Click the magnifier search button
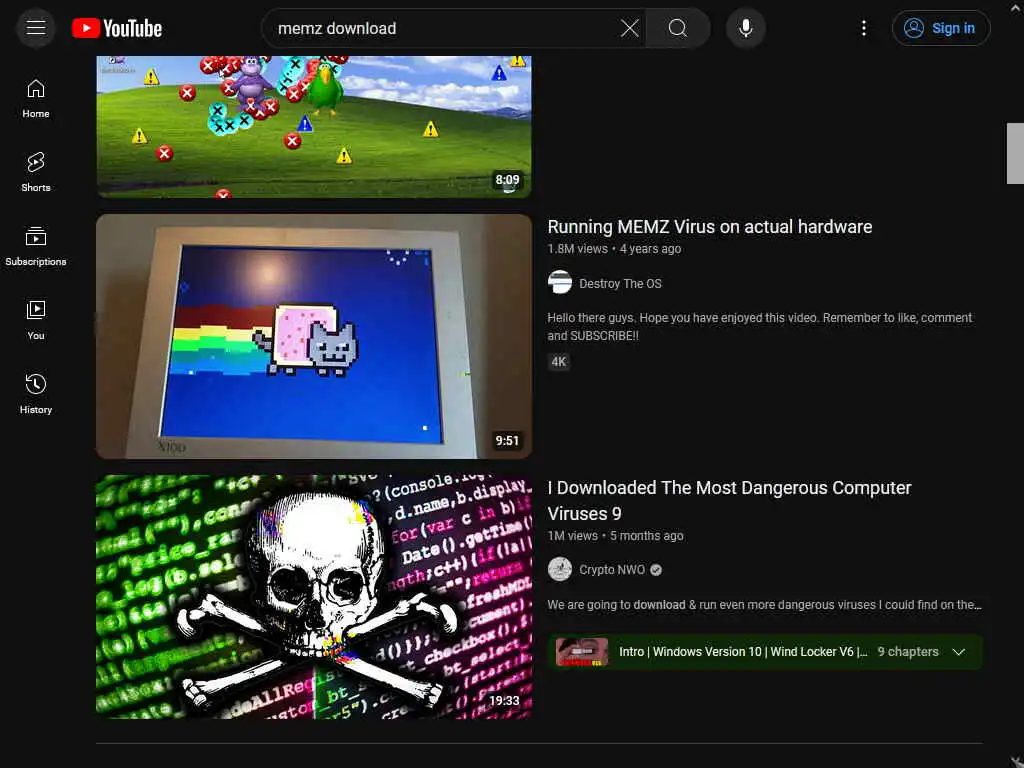The width and height of the screenshot is (1024, 768). click(x=678, y=28)
